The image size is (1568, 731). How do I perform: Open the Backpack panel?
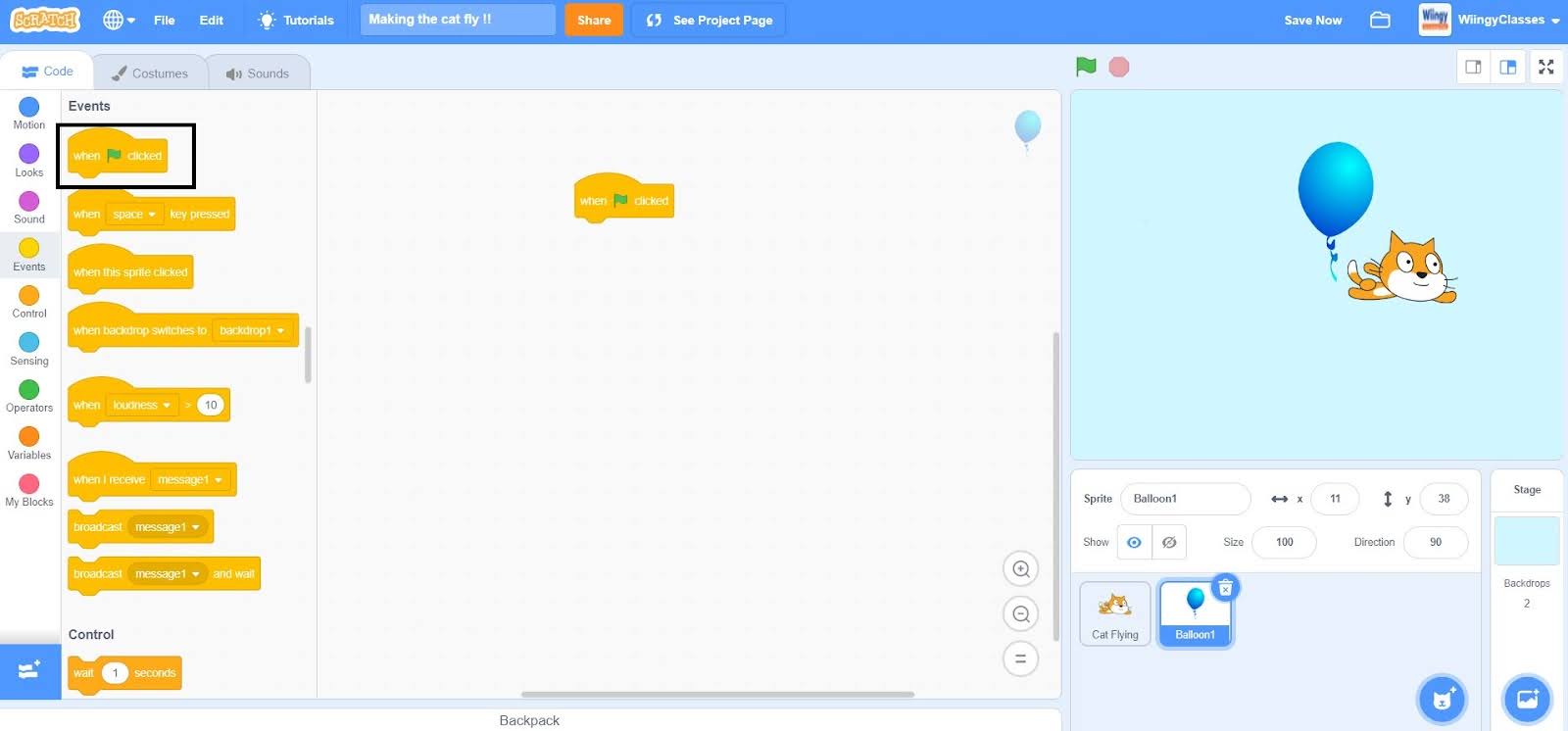(x=529, y=720)
